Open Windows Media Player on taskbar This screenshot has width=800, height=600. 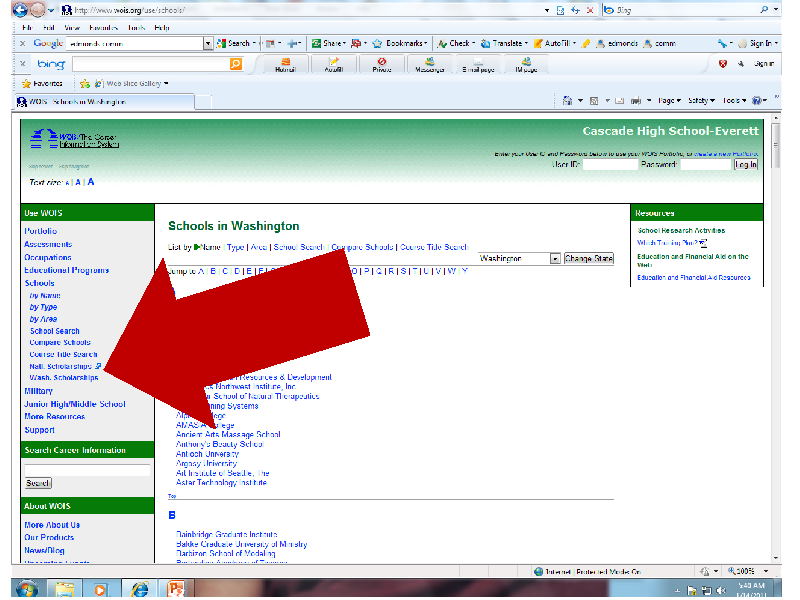101,589
